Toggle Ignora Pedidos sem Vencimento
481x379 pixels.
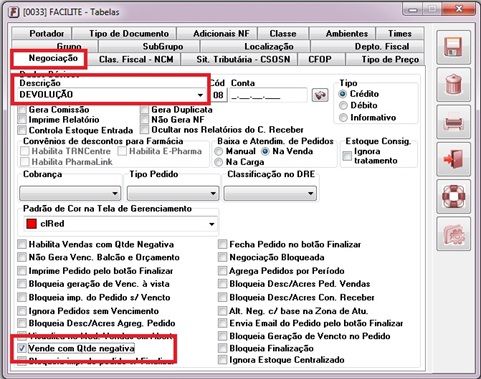pos(22,311)
